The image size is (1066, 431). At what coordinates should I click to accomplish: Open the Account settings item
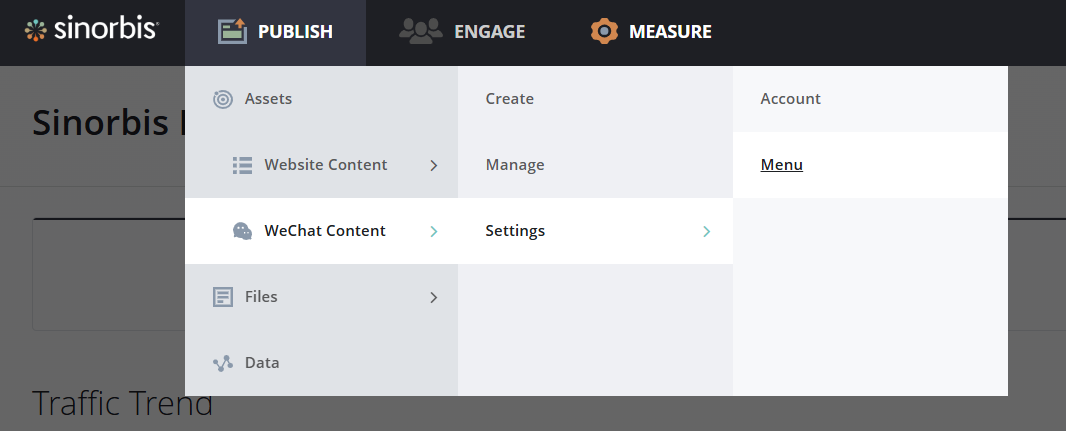tap(790, 99)
